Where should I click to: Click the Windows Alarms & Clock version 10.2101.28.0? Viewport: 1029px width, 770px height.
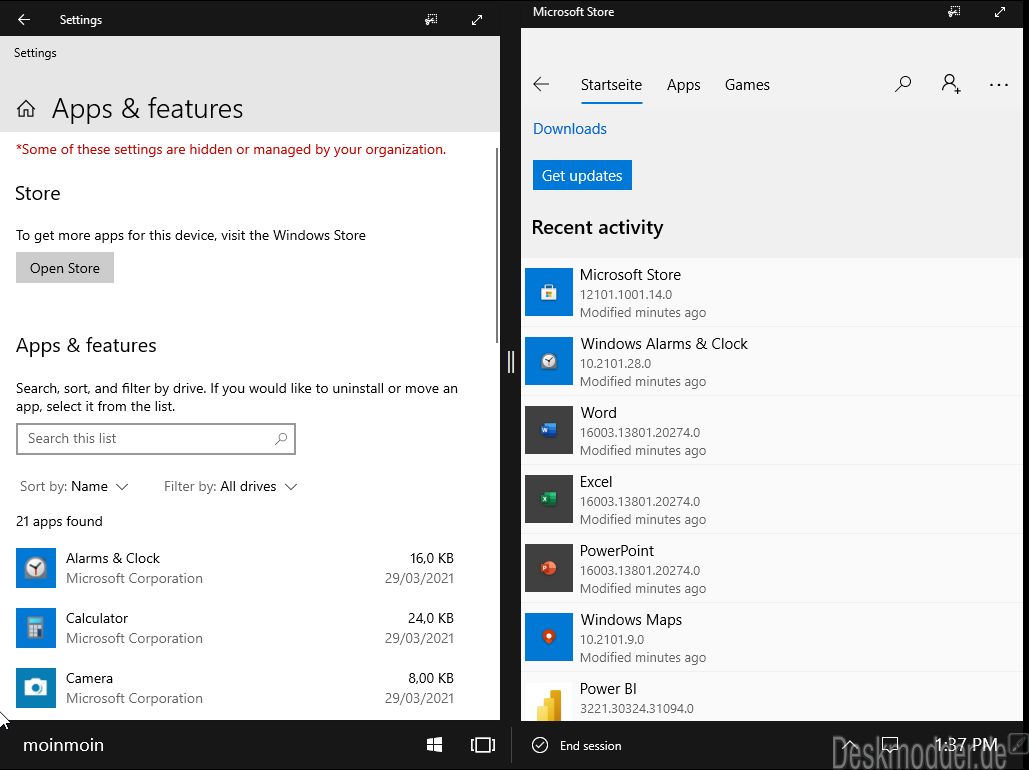(616, 364)
